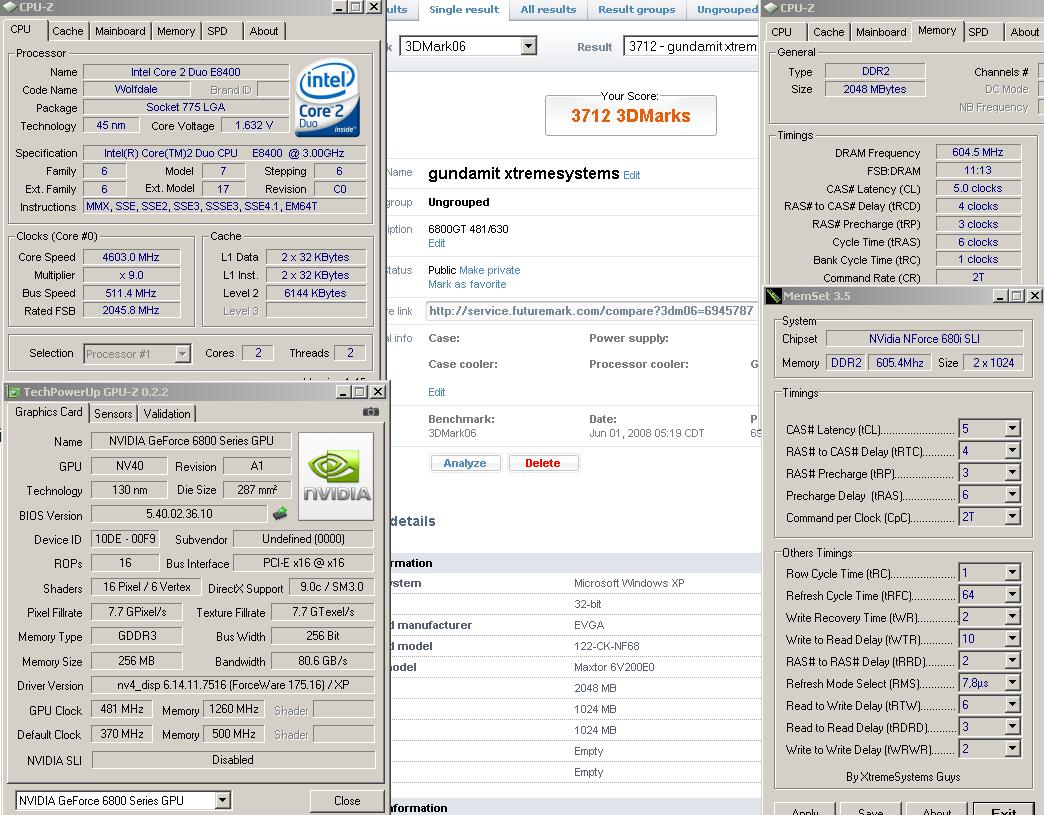Click the futuremark compare URL field

591,311
